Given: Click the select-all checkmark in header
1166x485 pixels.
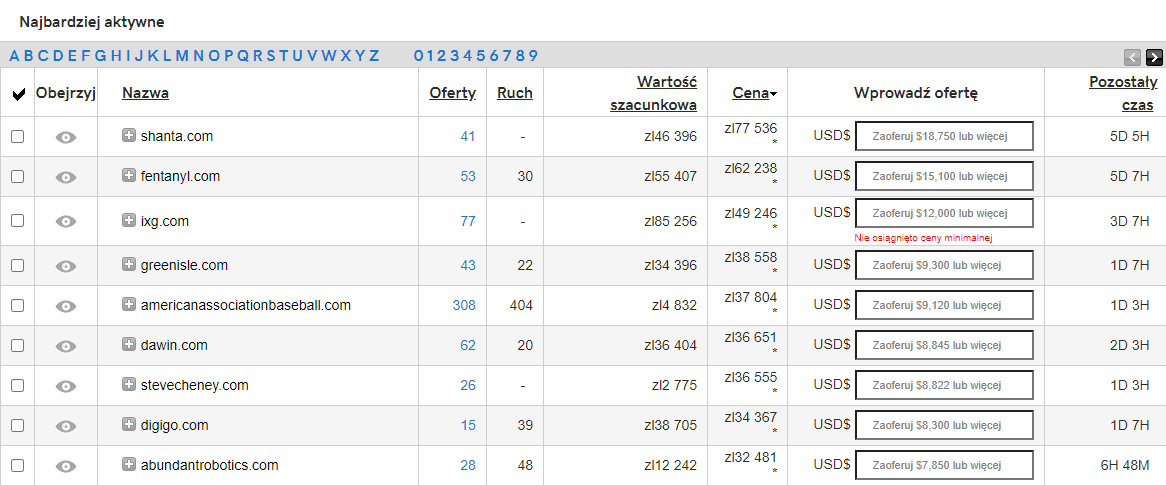Looking at the screenshot, I should pos(19,94).
